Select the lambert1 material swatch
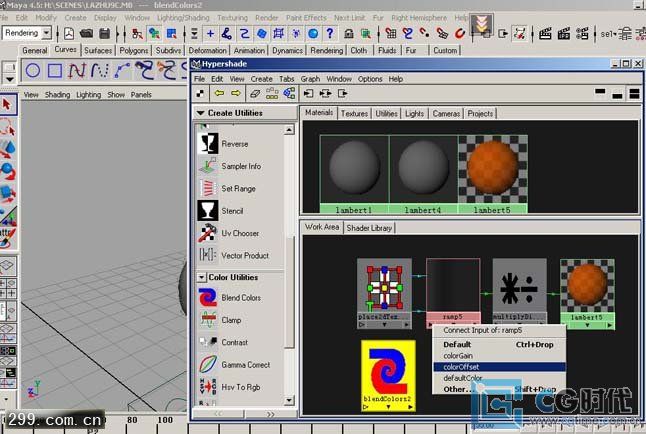Screen dimensions: 646x434 [x=354, y=174]
